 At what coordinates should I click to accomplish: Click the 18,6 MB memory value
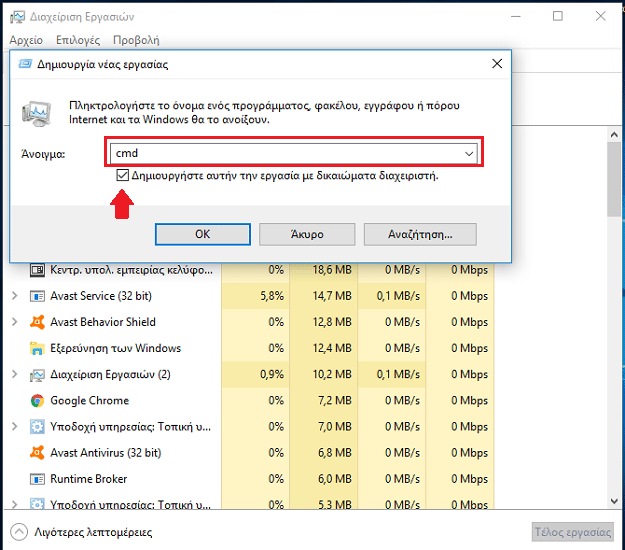(332, 270)
